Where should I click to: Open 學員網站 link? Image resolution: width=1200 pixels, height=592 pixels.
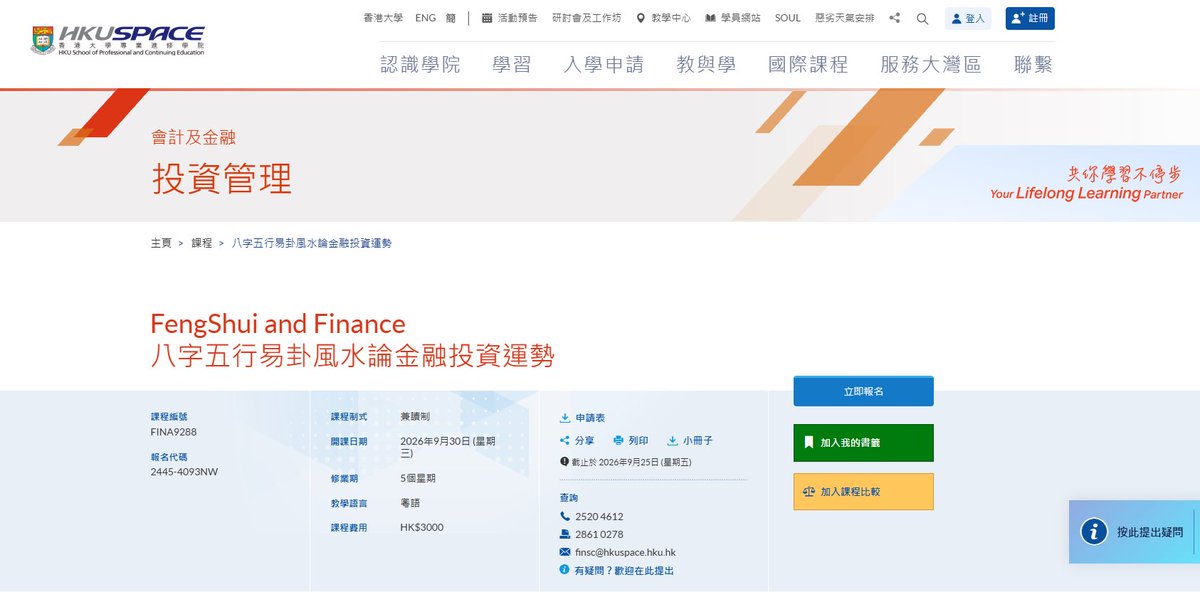click(740, 18)
